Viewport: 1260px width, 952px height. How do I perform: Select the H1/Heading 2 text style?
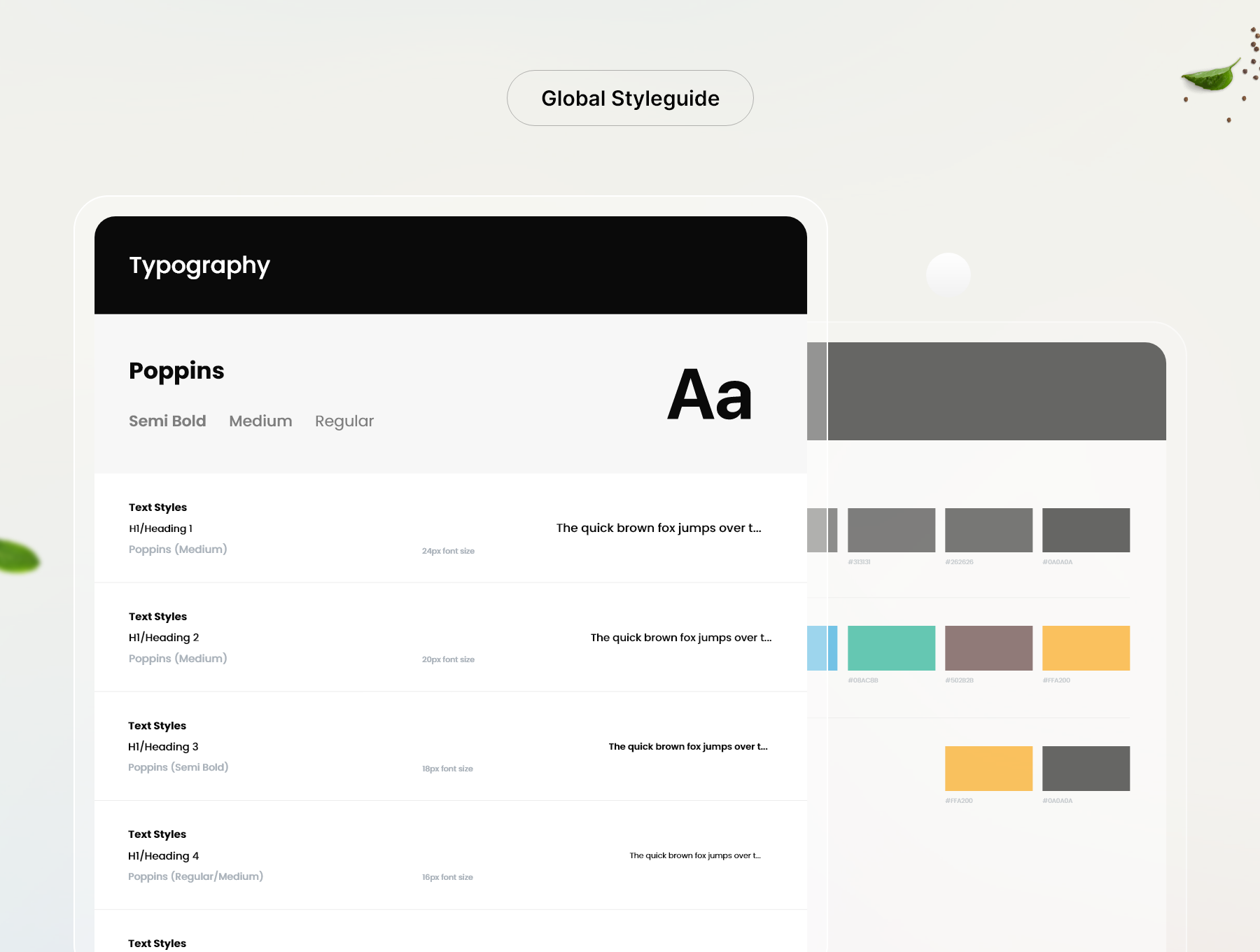click(x=164, y=638)
